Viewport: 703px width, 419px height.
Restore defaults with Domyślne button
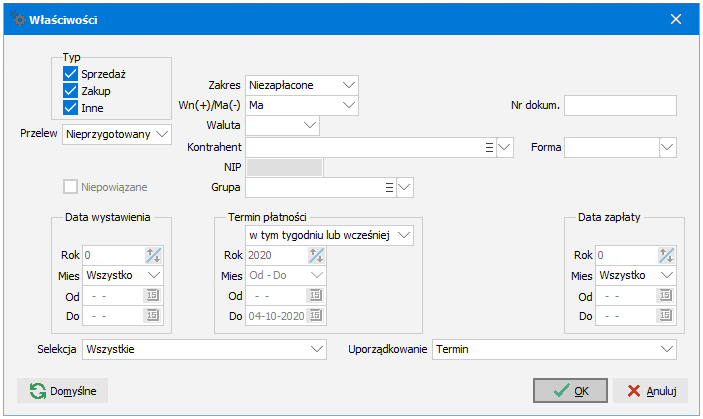click(x=62, y=391)
